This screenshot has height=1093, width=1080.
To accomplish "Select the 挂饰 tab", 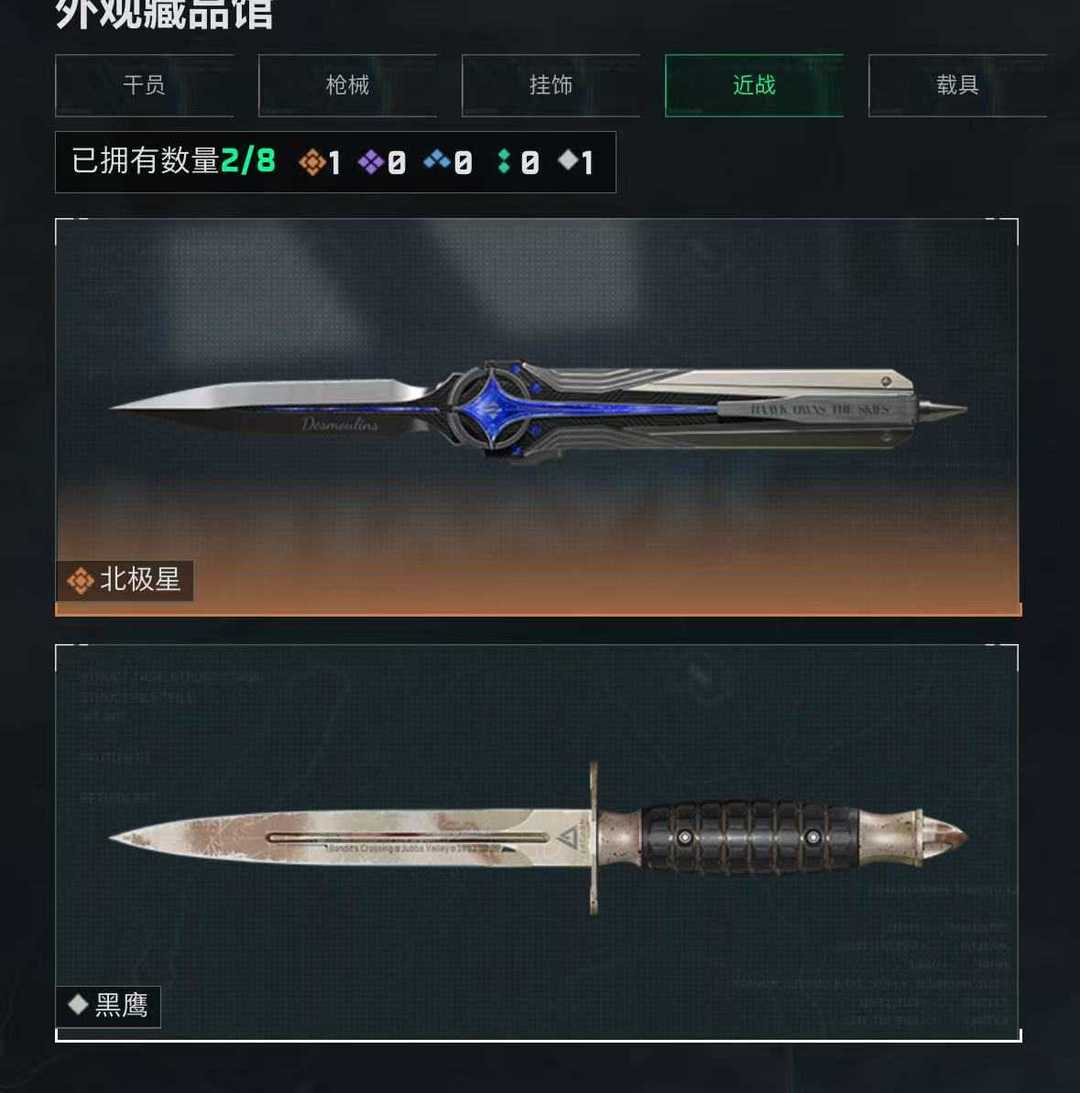I will tap(551, 85).
